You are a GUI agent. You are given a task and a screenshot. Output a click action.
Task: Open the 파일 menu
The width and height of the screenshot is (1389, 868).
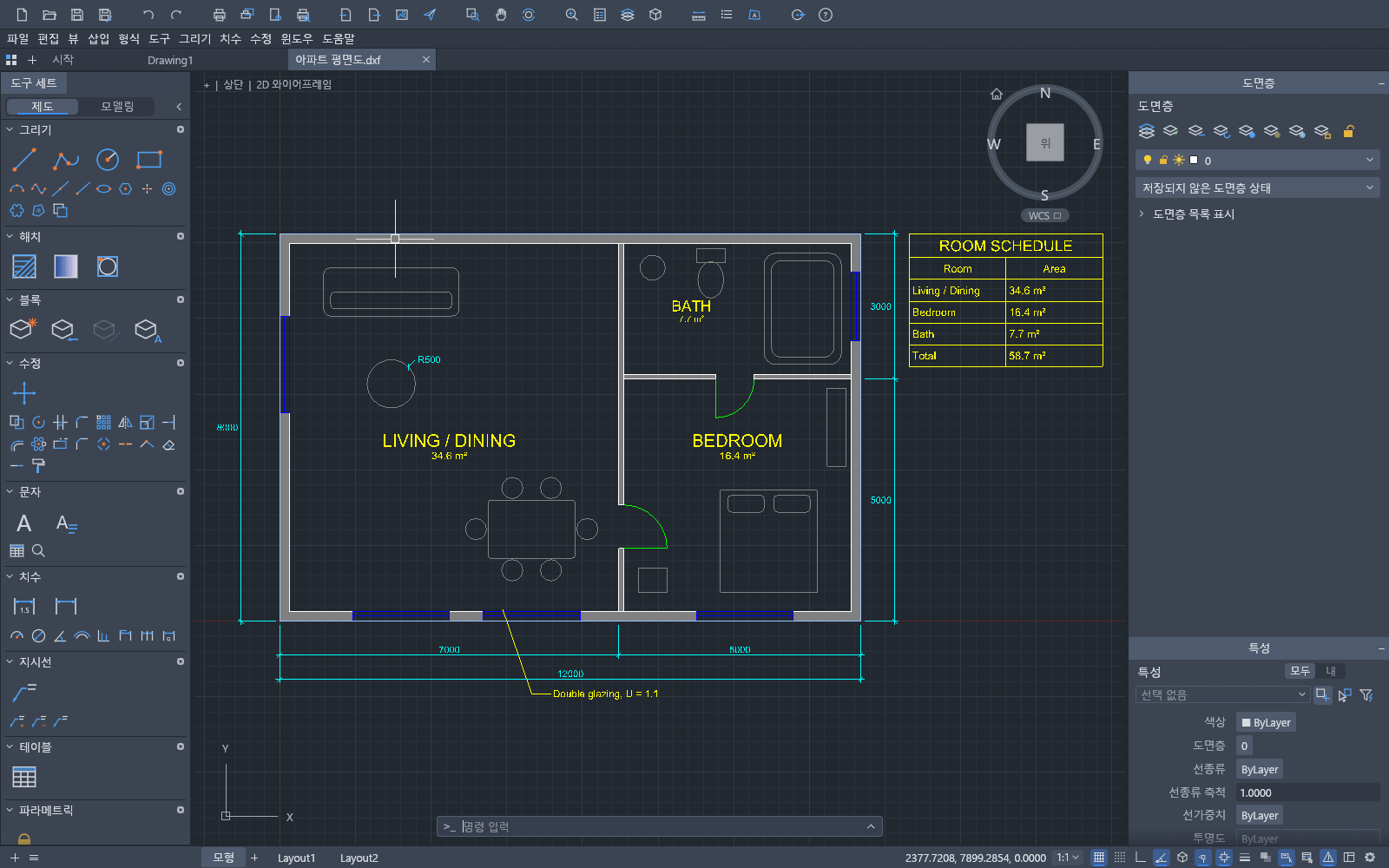pos(17,39)
